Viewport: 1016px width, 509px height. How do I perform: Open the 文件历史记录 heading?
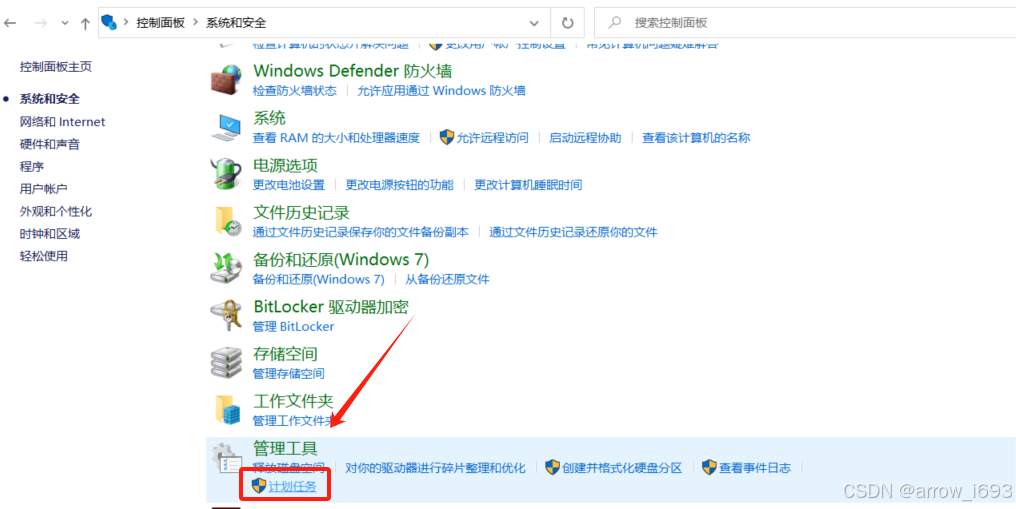(301, 212)
